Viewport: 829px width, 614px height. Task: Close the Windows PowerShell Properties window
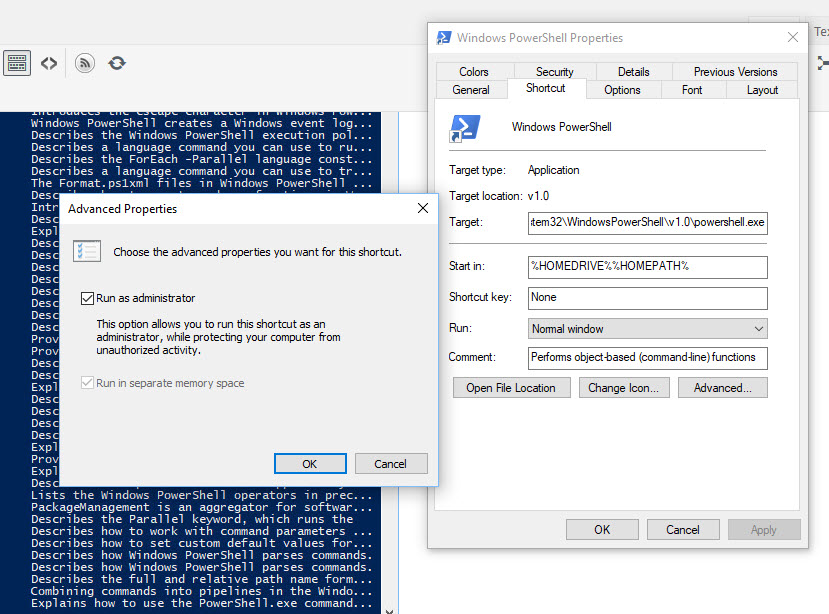tap(793, 37)
